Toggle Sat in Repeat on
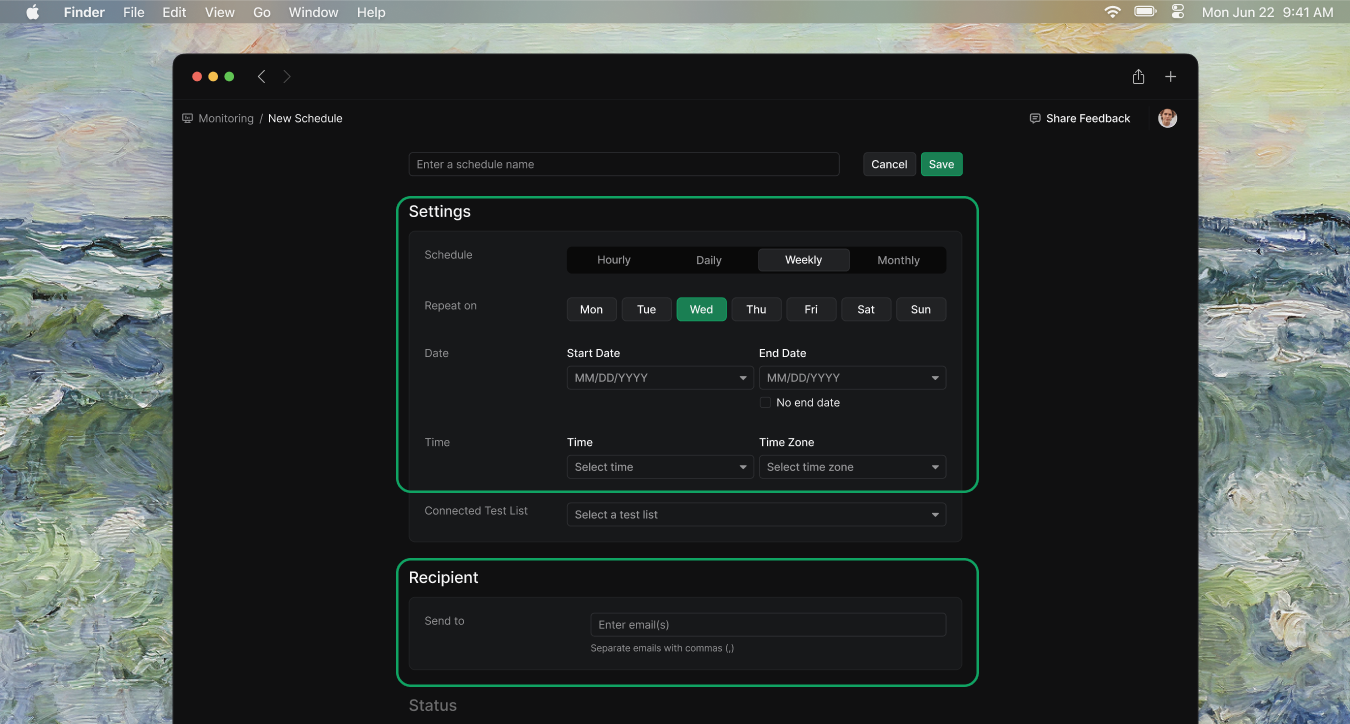Screen dimensions: 1350x724 pyautogui.click(x=866, y=309)
